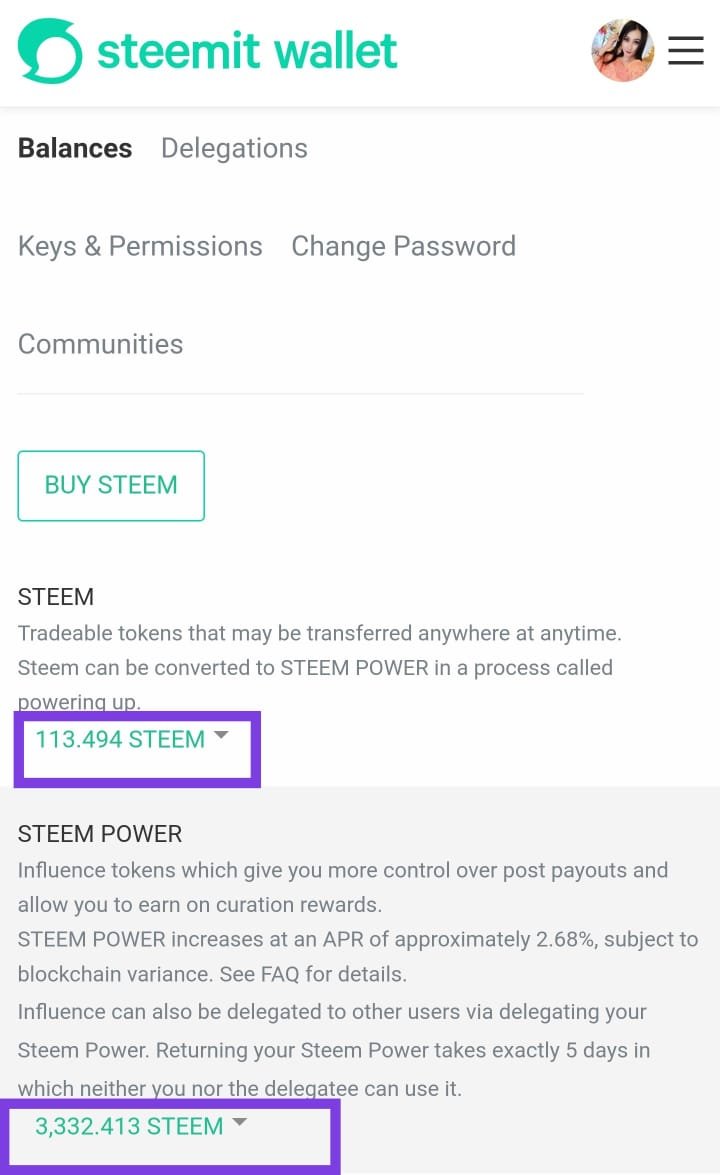The height and width of the screenshot is (1175, 720).
Task: Click the STEEM POWER section heading
Action: 100,834
